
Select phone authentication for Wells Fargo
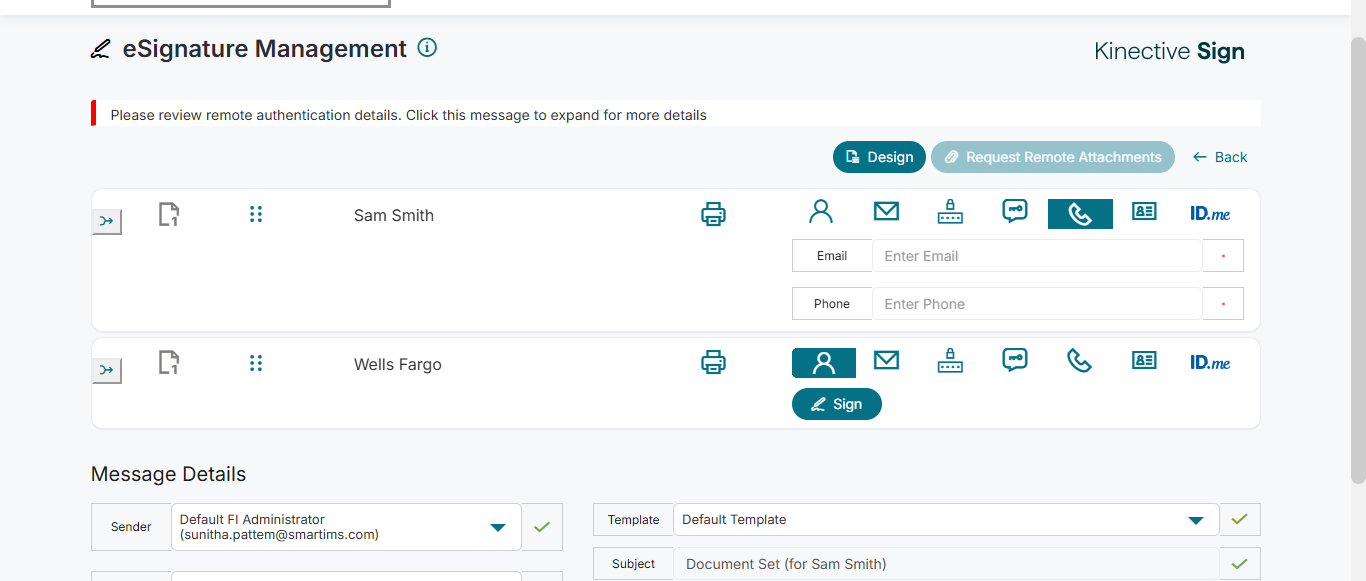click(x=1080, y=361)
